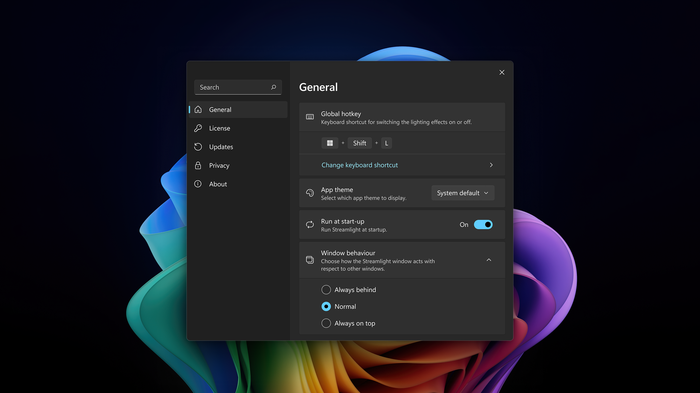
Task: Click the Global hotkey title text
Action: coord(341,114)
